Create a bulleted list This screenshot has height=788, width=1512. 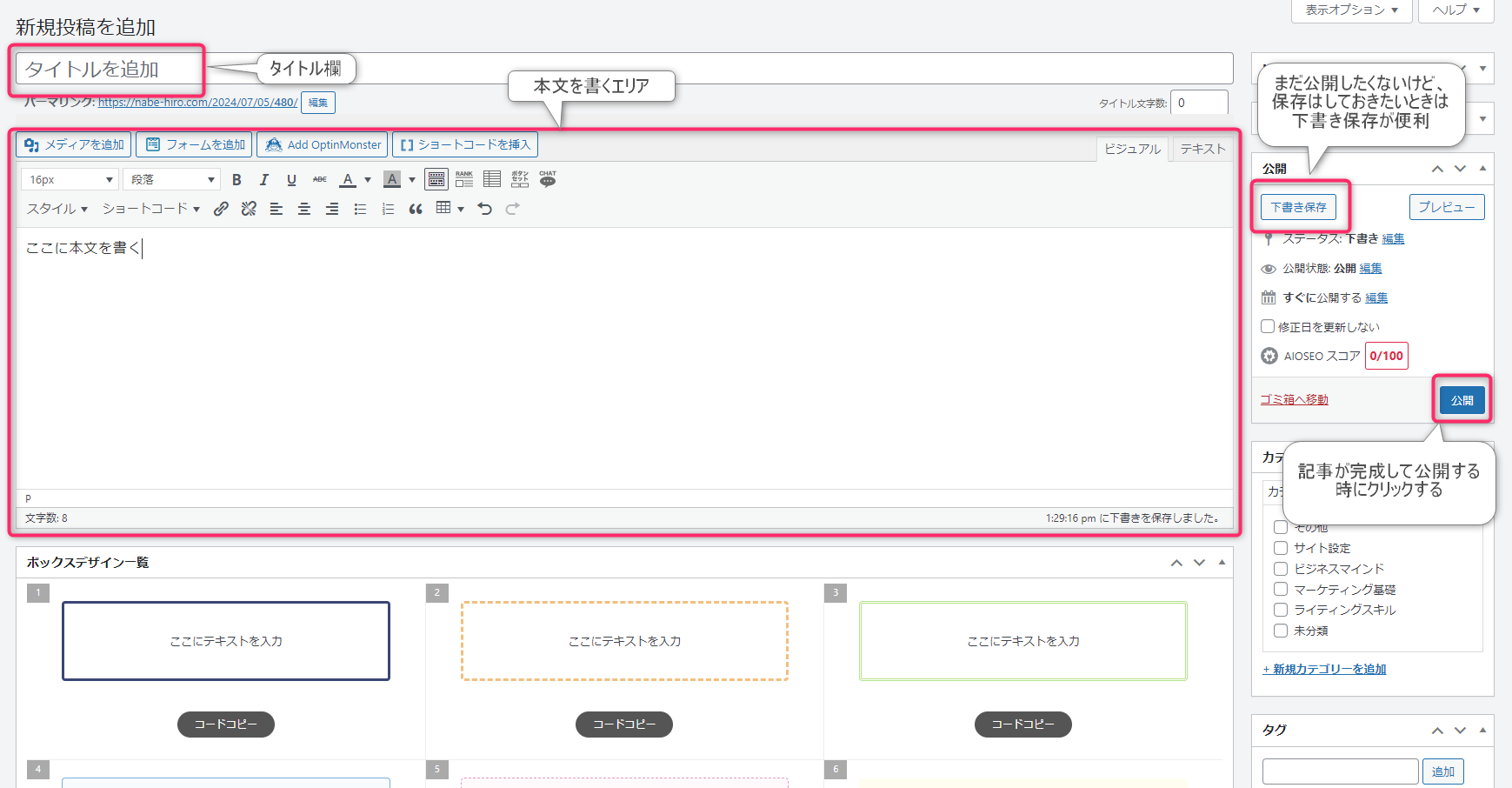click(x=360, y=209)
